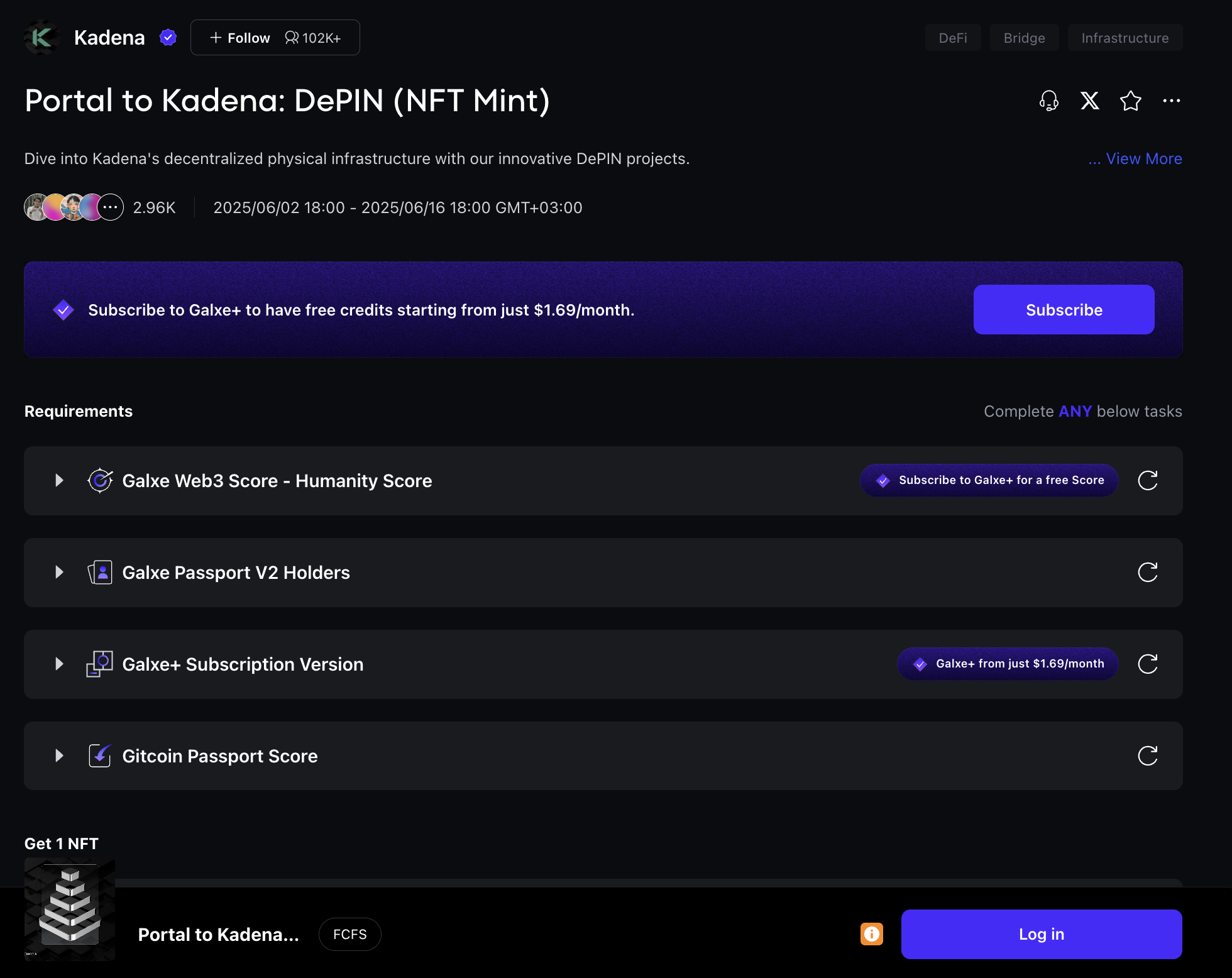Click the blue verified badge next to Kadena

pos(168,38)
